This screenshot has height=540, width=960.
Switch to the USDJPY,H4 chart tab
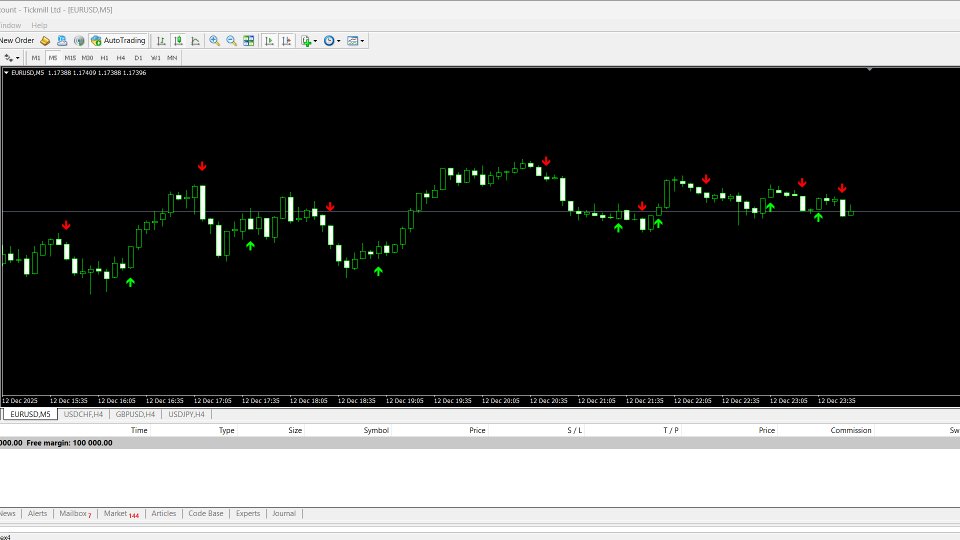[187, 414]
